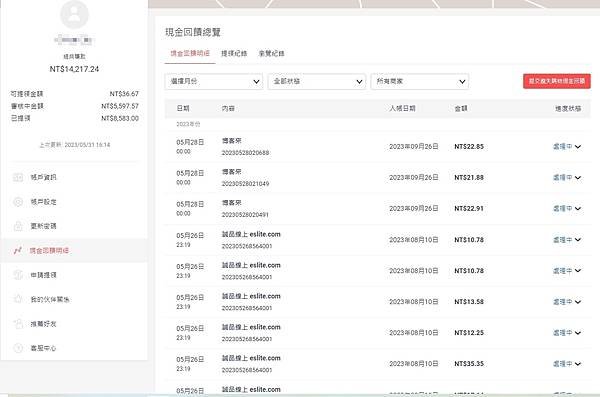Click the amount NT$35.35
Screen dimensions: 600x397
point(469,364)
